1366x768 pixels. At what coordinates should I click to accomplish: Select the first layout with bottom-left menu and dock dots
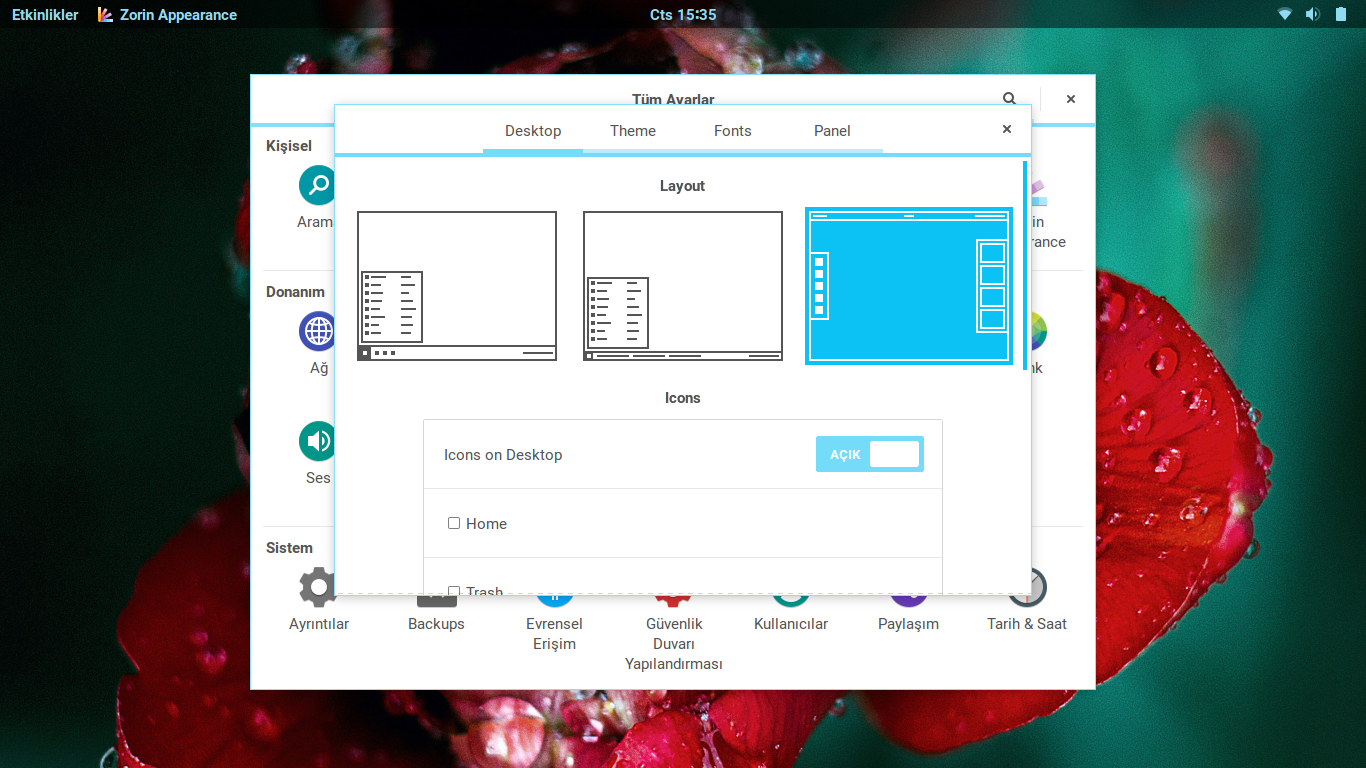tap(457, 286)
